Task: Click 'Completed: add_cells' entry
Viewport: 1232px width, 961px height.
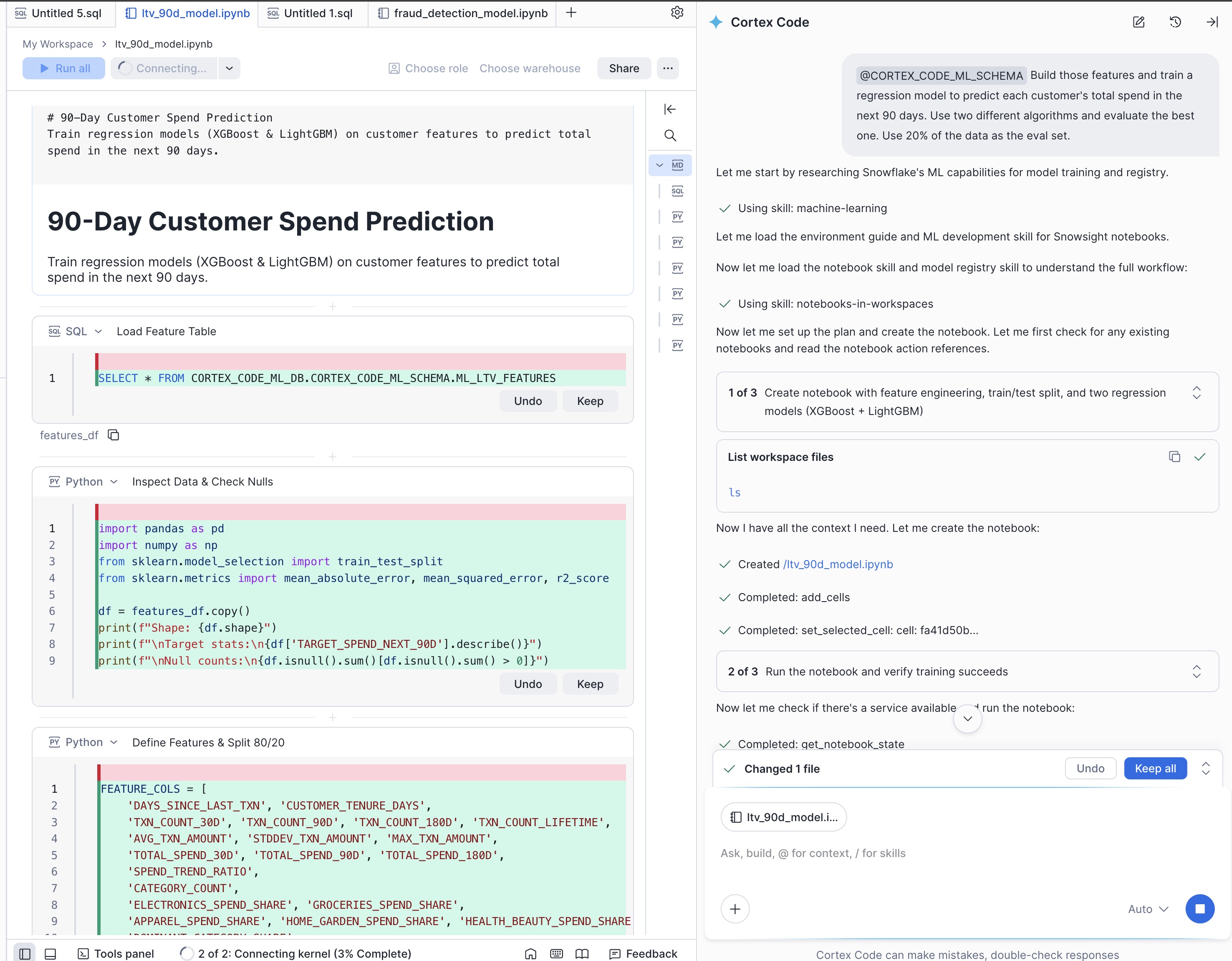Action: point(794,597)
